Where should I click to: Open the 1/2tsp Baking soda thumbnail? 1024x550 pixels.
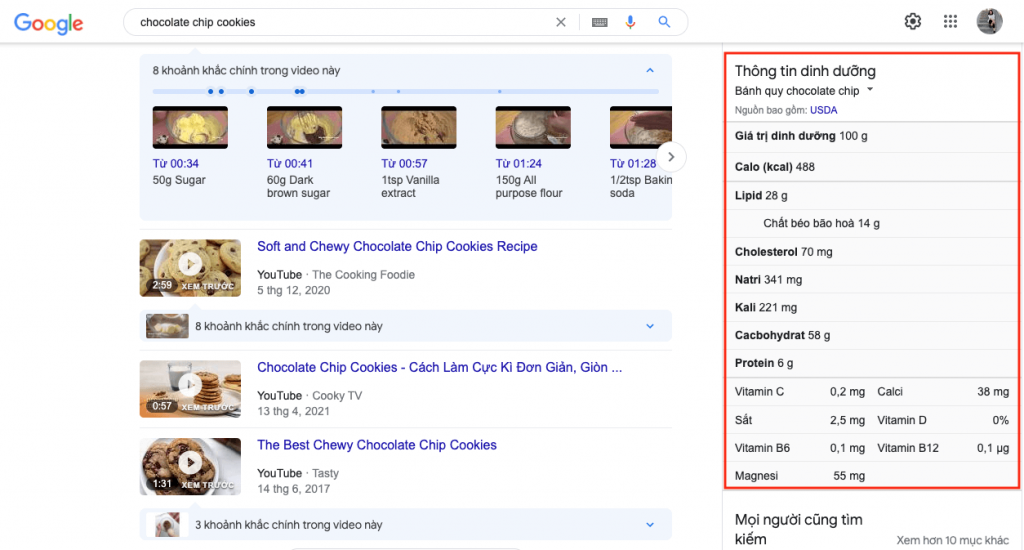click(x=641, y=127)
